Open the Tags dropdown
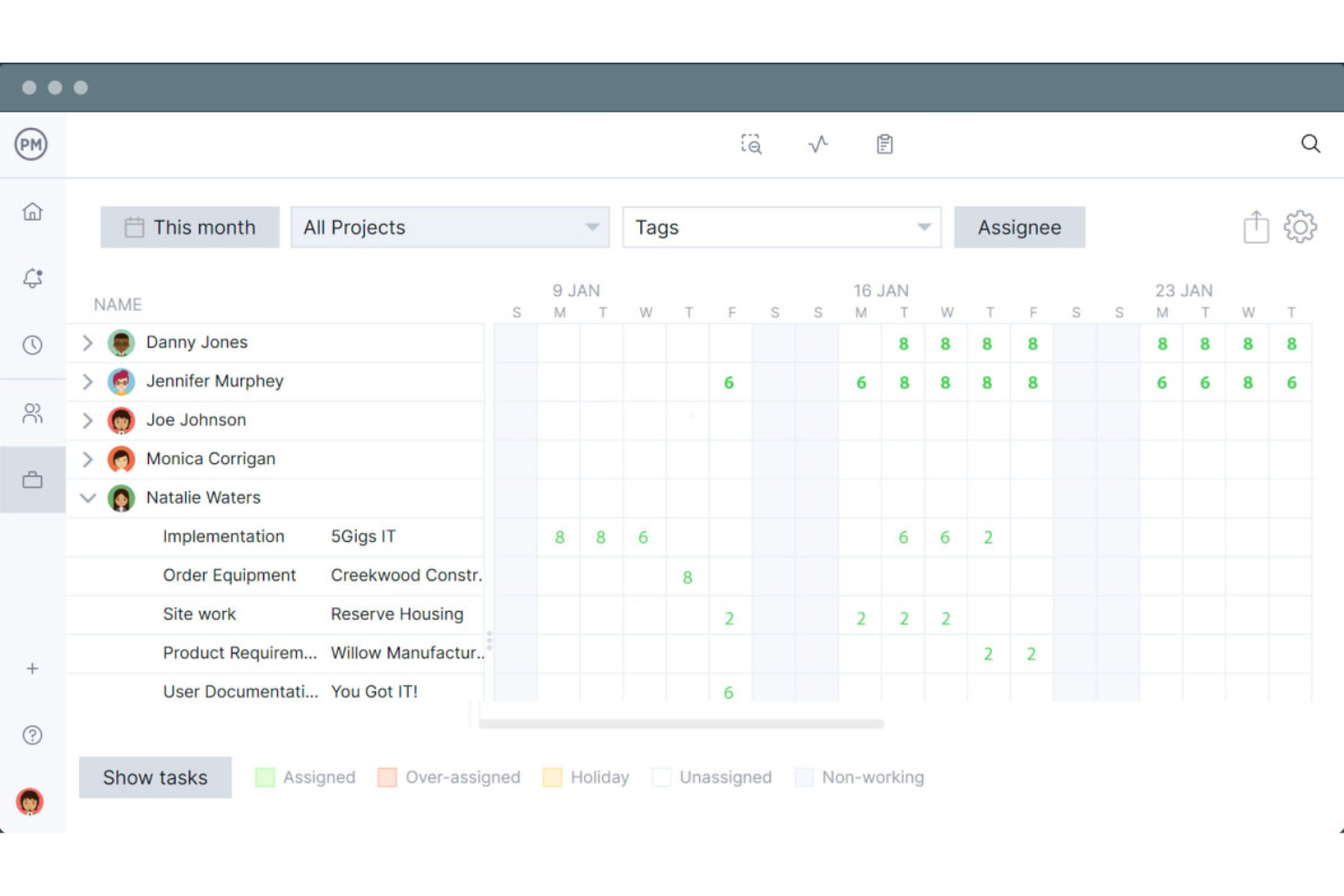The height and width of the screenshot is (896, 1344). 782,227
